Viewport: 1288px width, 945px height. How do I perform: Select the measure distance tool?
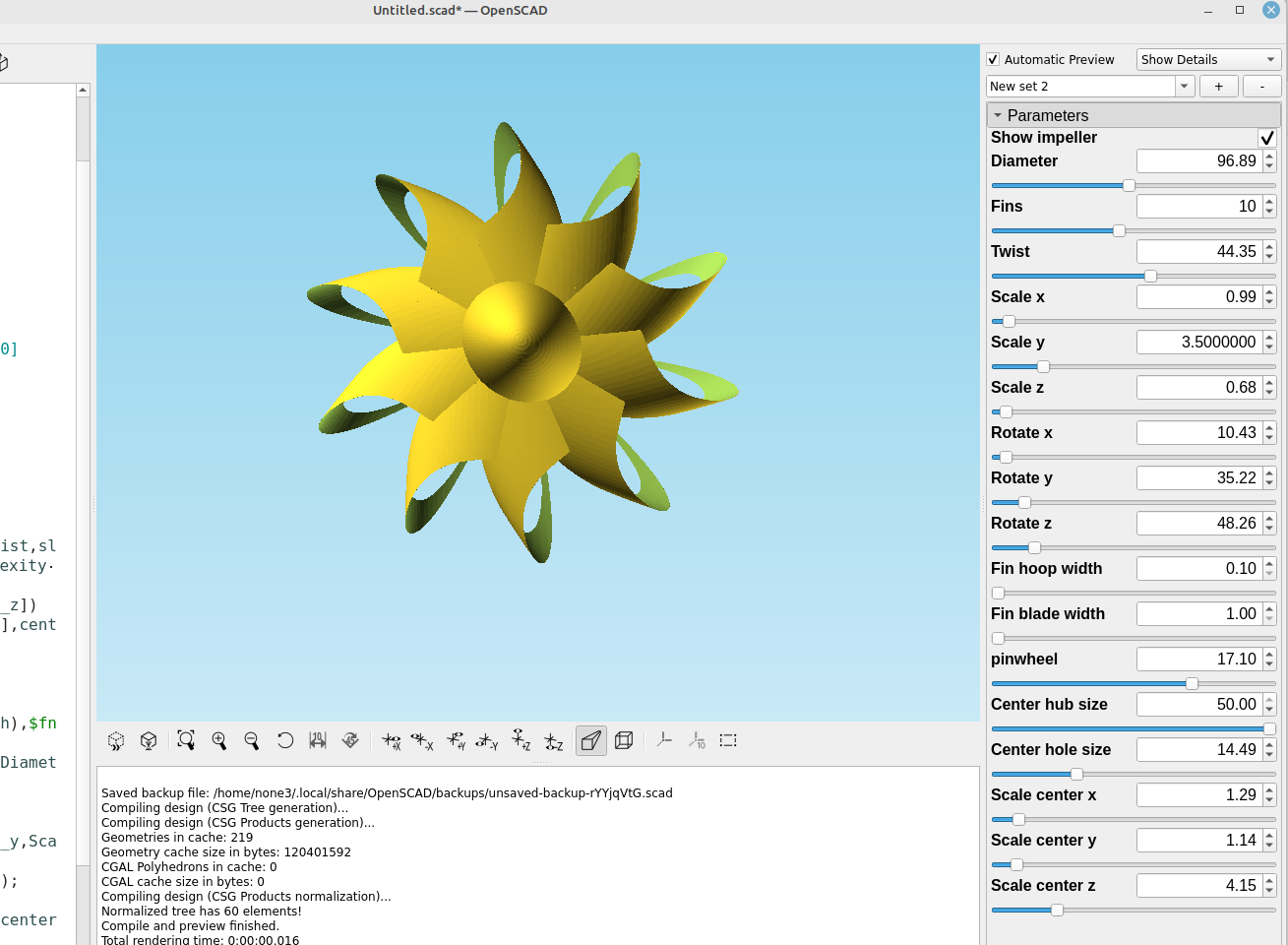(318, 740)
